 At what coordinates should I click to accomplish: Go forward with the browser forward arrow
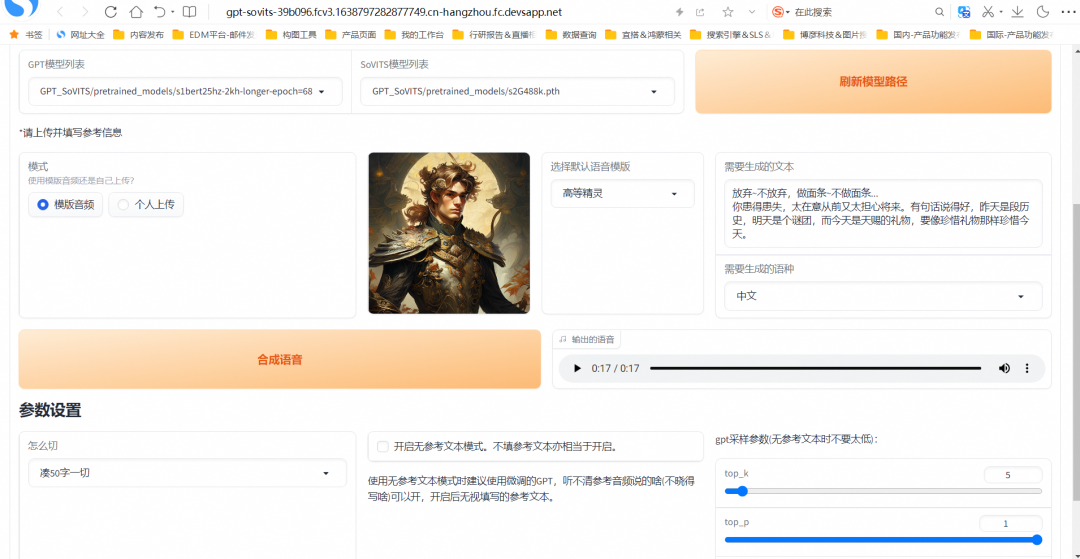[x=85, y=12]
